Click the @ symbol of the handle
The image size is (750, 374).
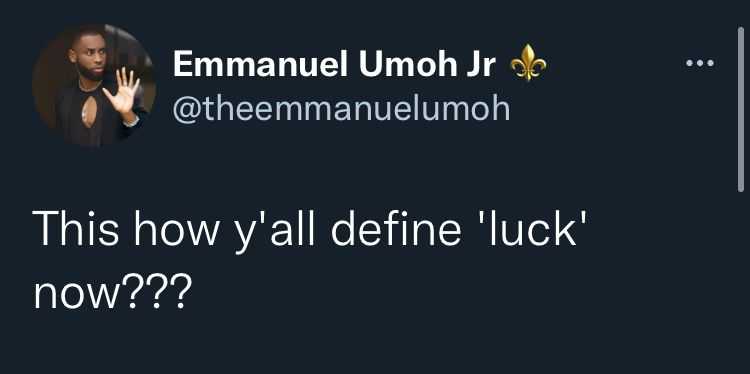tap(184, 110)
